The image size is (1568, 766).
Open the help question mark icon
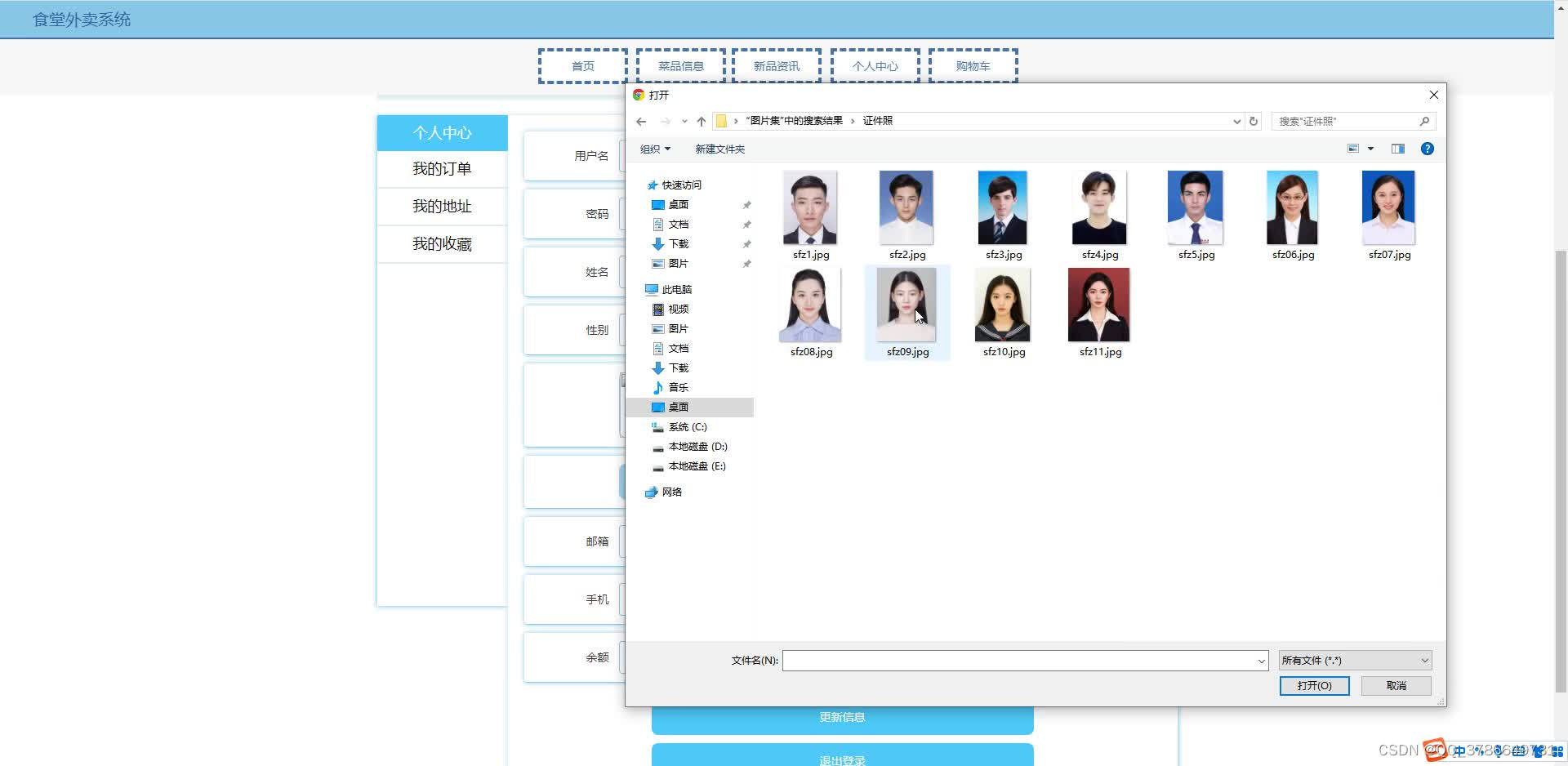(x=1428, y=149)
